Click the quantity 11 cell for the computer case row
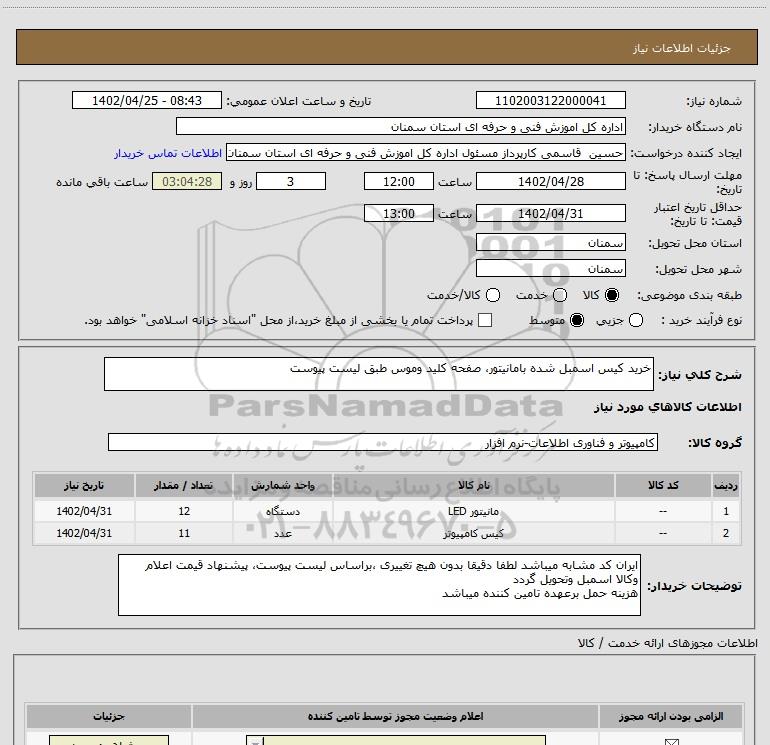 click(x=184, y=533)
